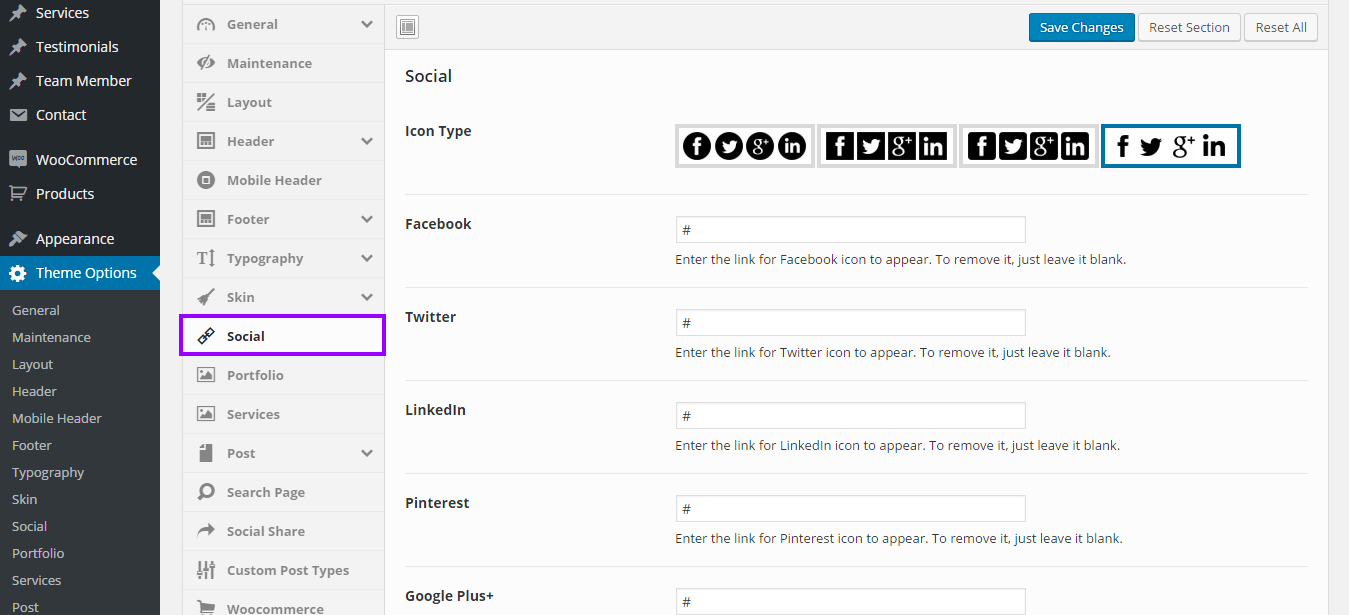Select the round circle social icon style
This screenshot has width=1349, height=615.
[x=745, y=146]
